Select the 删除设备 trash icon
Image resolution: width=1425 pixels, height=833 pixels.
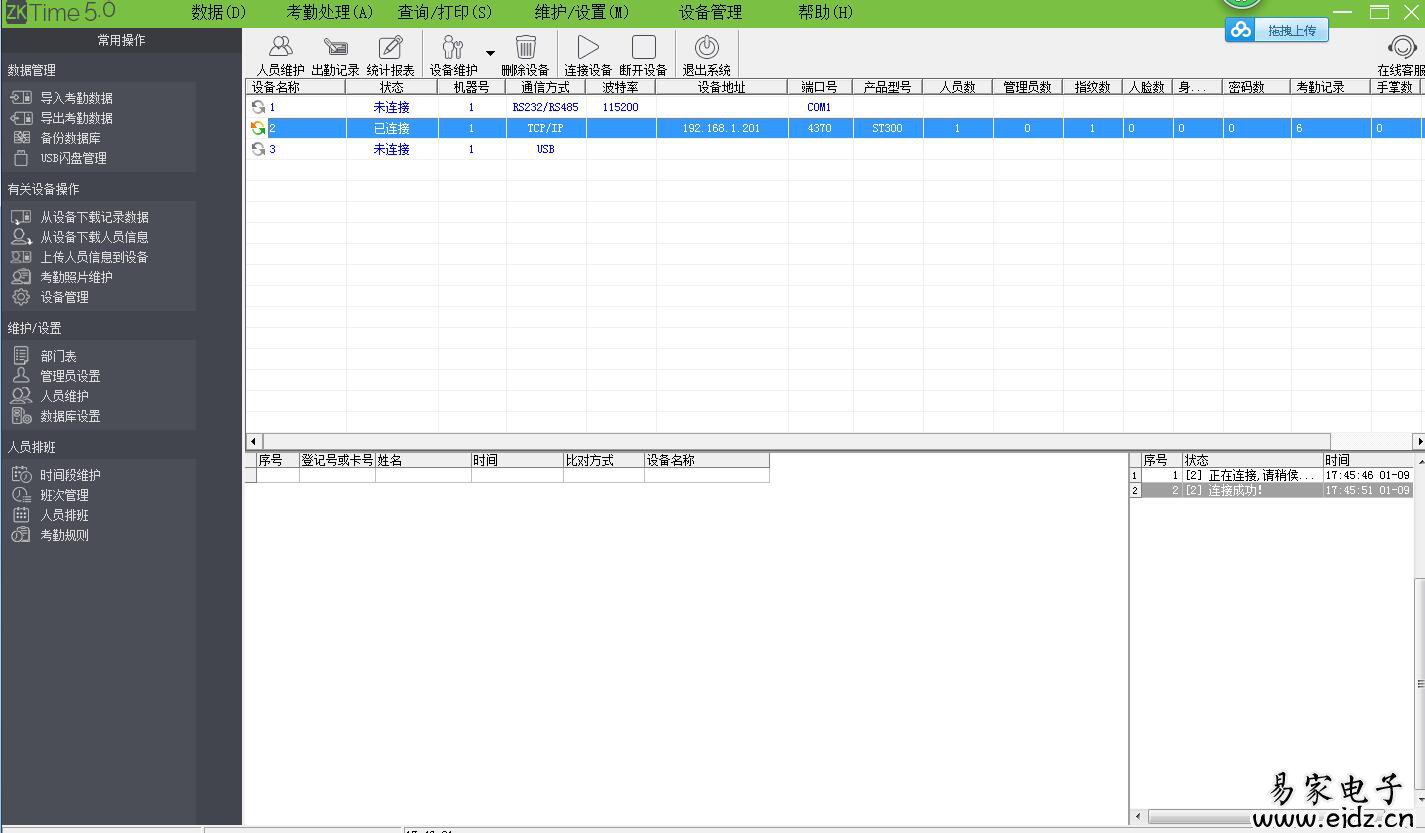[x=526, y=47]
